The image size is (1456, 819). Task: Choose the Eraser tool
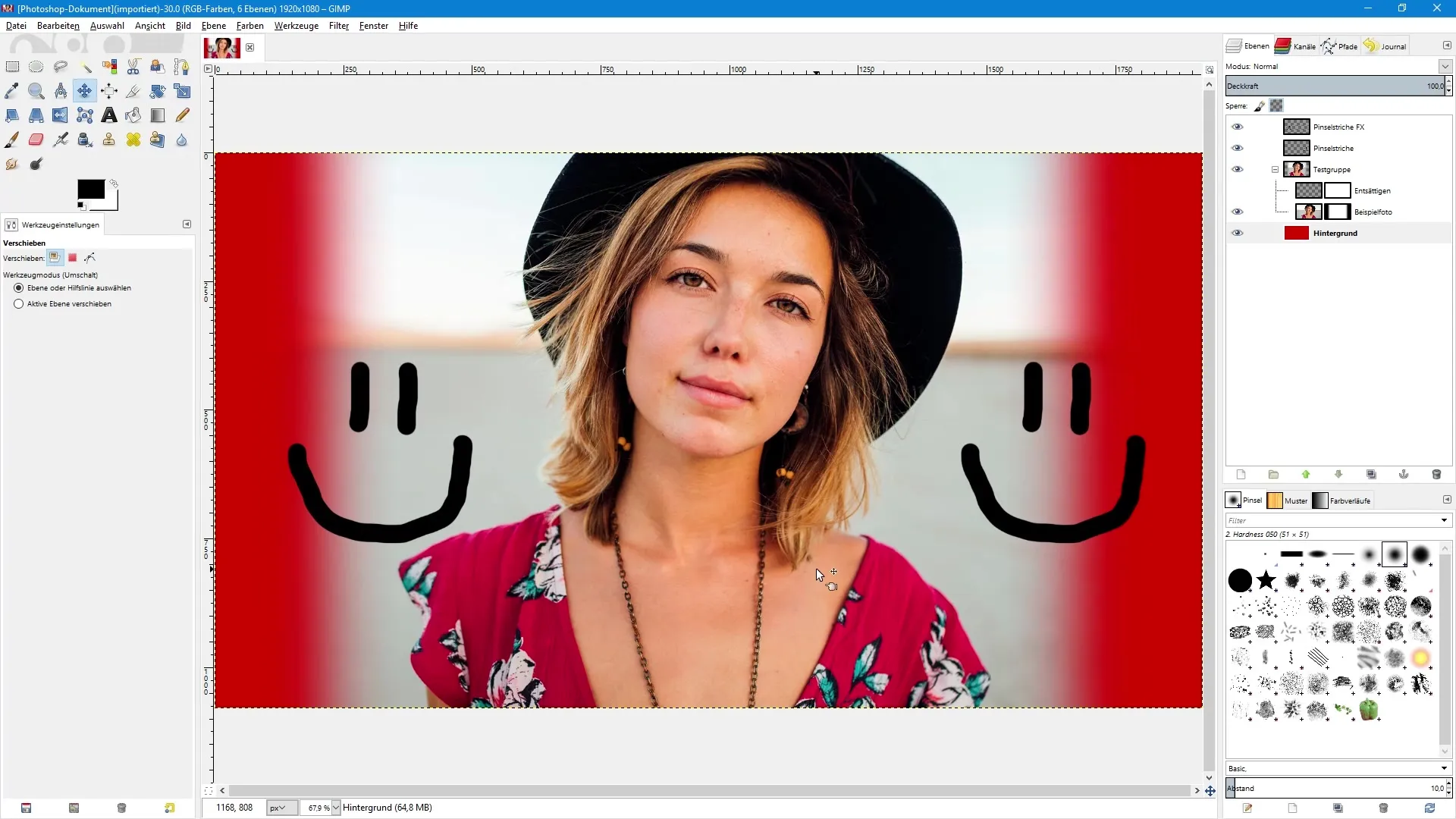pyautogui.click(x=36, y=140)
